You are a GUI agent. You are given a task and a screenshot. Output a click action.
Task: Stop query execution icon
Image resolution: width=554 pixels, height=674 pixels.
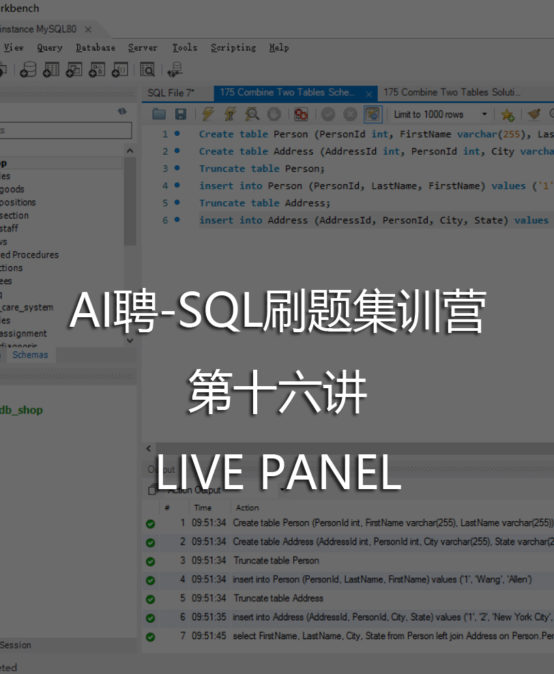tap(274, 114)
